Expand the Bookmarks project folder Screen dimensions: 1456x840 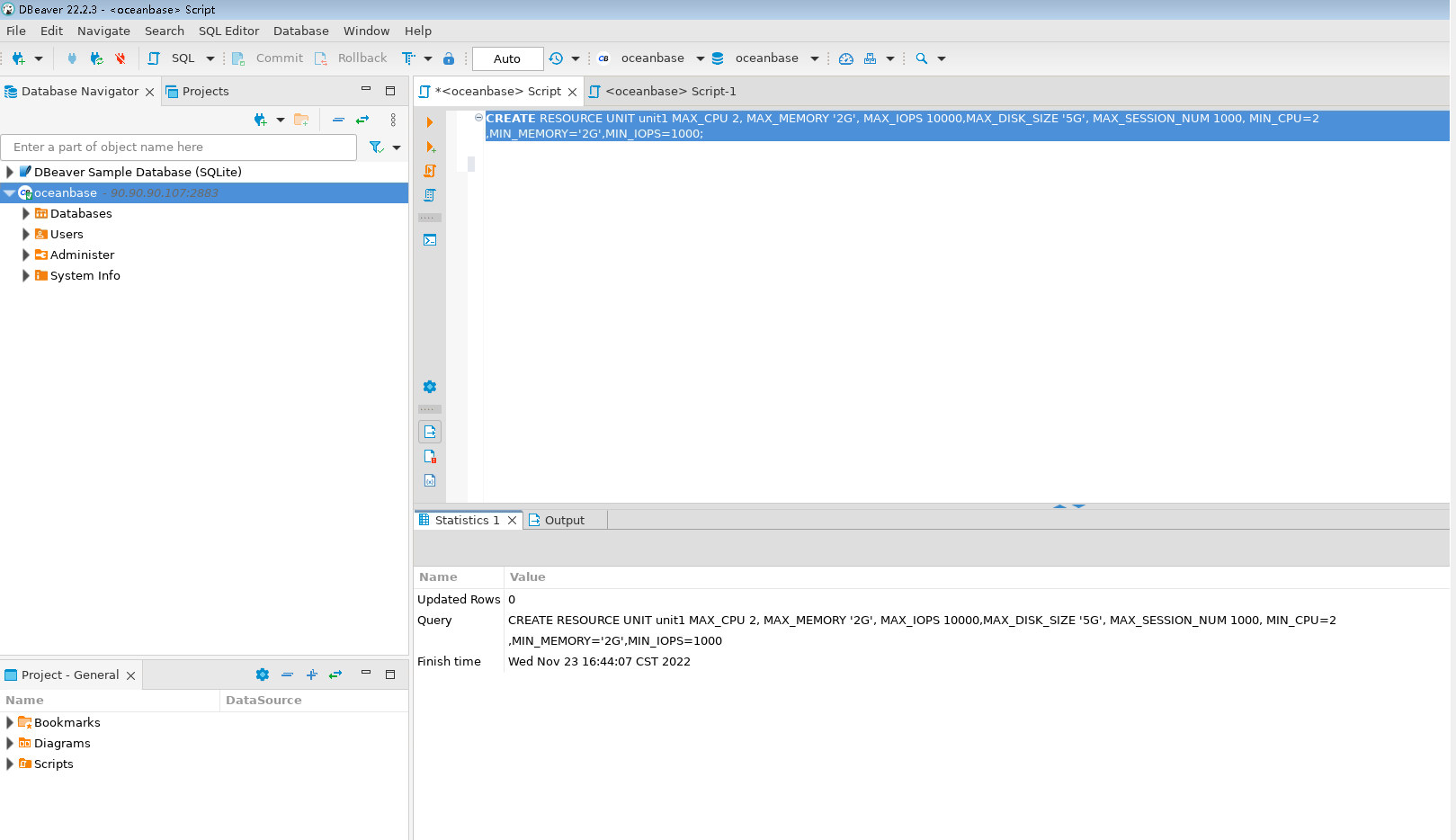click(x=9, y=722)
